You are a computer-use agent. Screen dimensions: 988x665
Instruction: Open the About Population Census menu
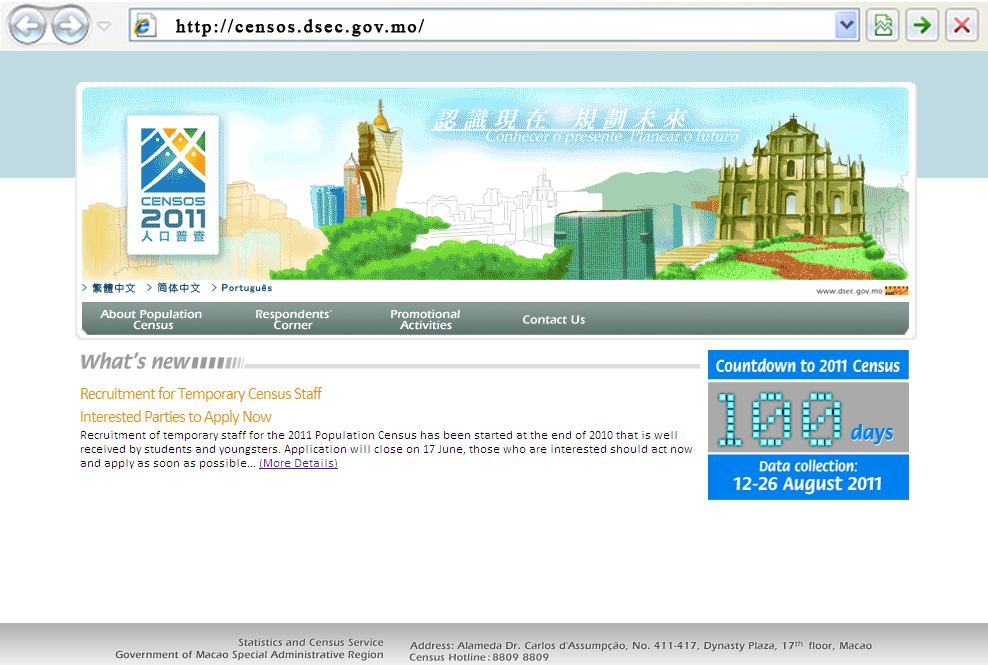[151, 320]
